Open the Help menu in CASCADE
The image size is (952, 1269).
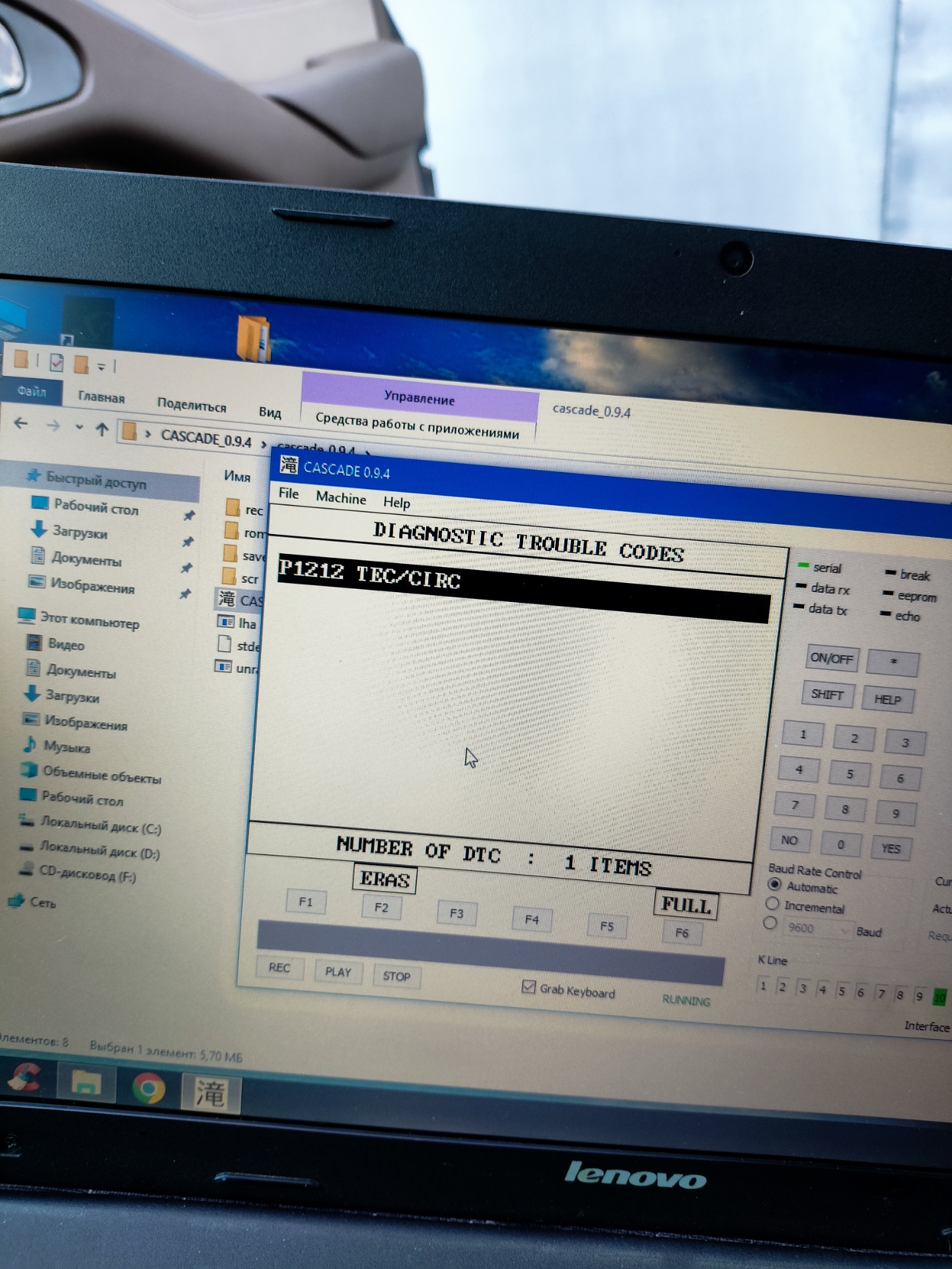click(397, 502)
